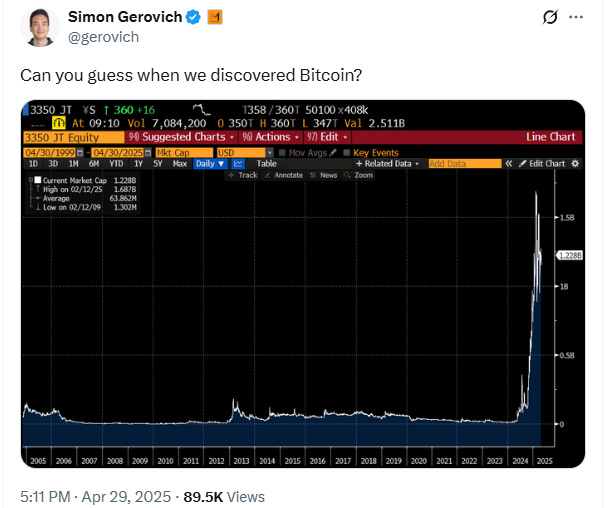Image resolution: width=605 pixels, height=508 pixels.
Task: Click the 3350 JT Equity field
Action: click(74, 137)
